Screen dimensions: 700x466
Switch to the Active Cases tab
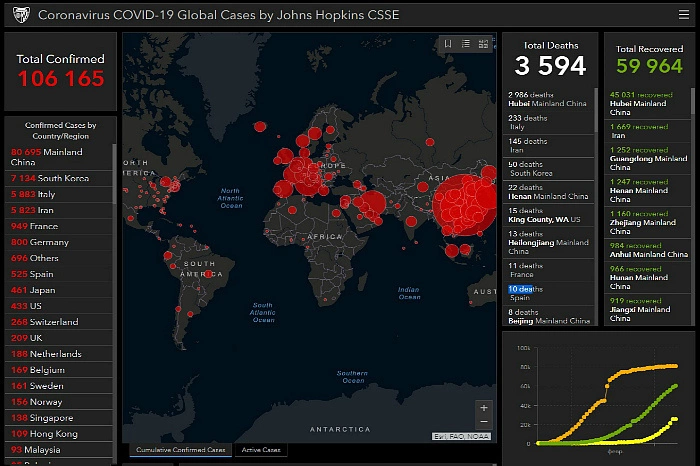262,450
